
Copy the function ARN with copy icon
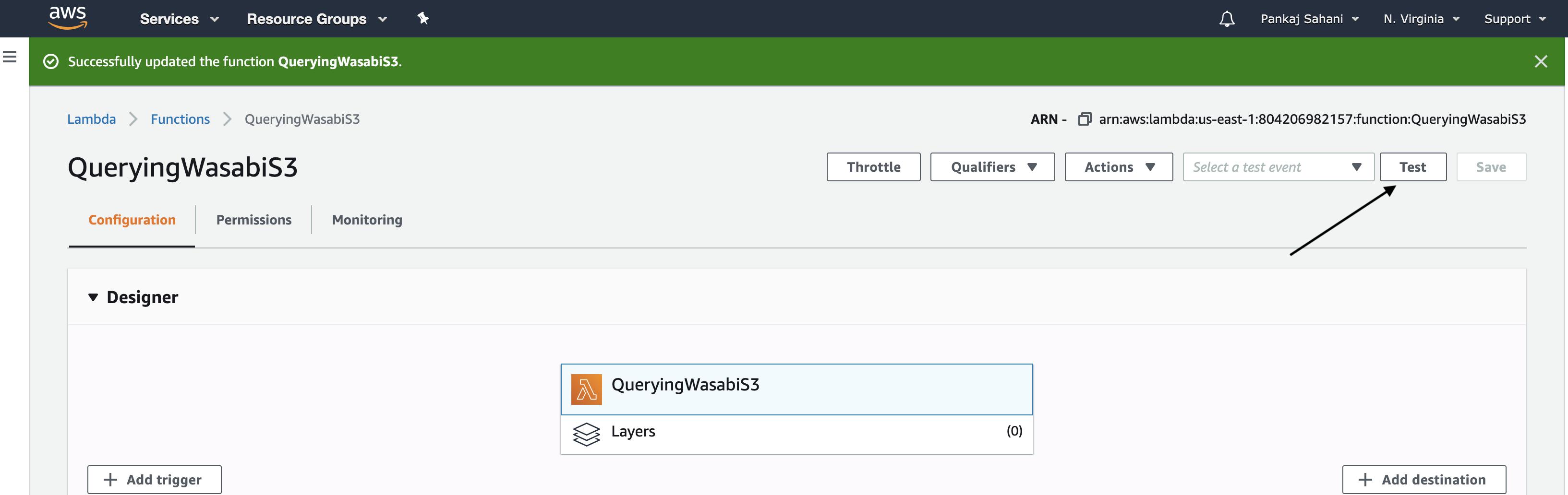click(x=1084, y=119)
